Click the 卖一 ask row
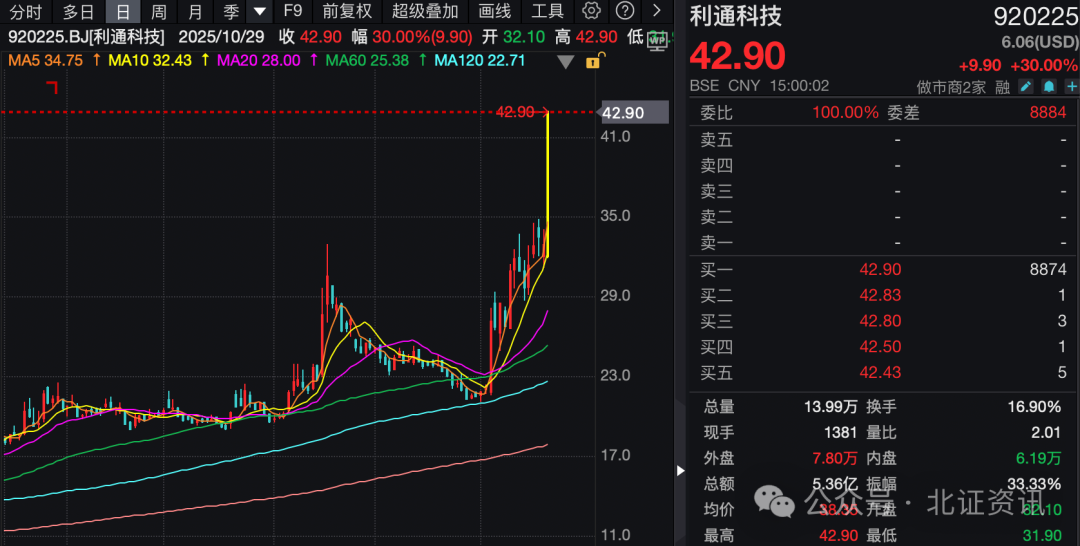1080x546 pixels. 883,243
